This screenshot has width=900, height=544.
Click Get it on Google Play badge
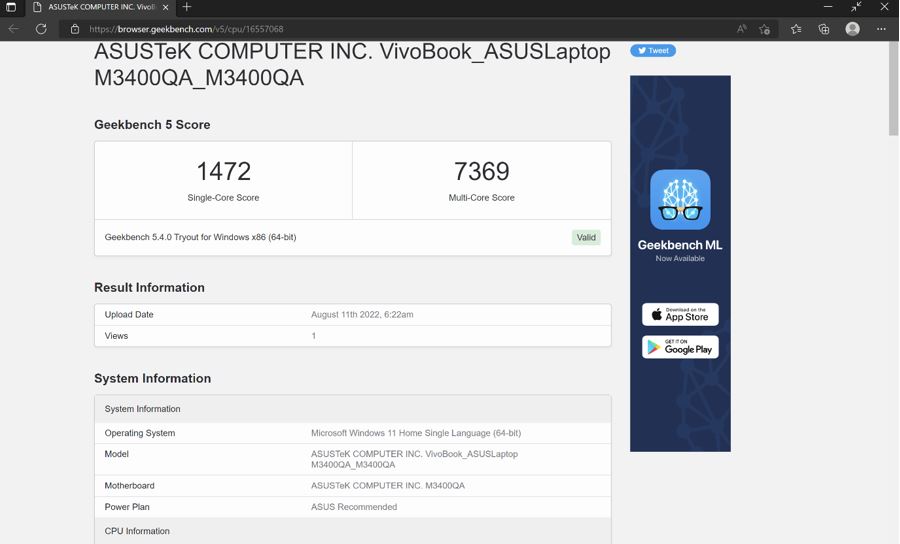(x=680, y=347)
